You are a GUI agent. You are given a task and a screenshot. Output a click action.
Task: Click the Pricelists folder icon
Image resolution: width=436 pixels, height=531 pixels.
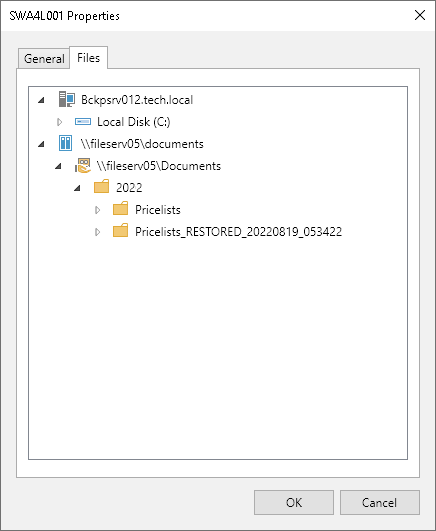point(121,209)
